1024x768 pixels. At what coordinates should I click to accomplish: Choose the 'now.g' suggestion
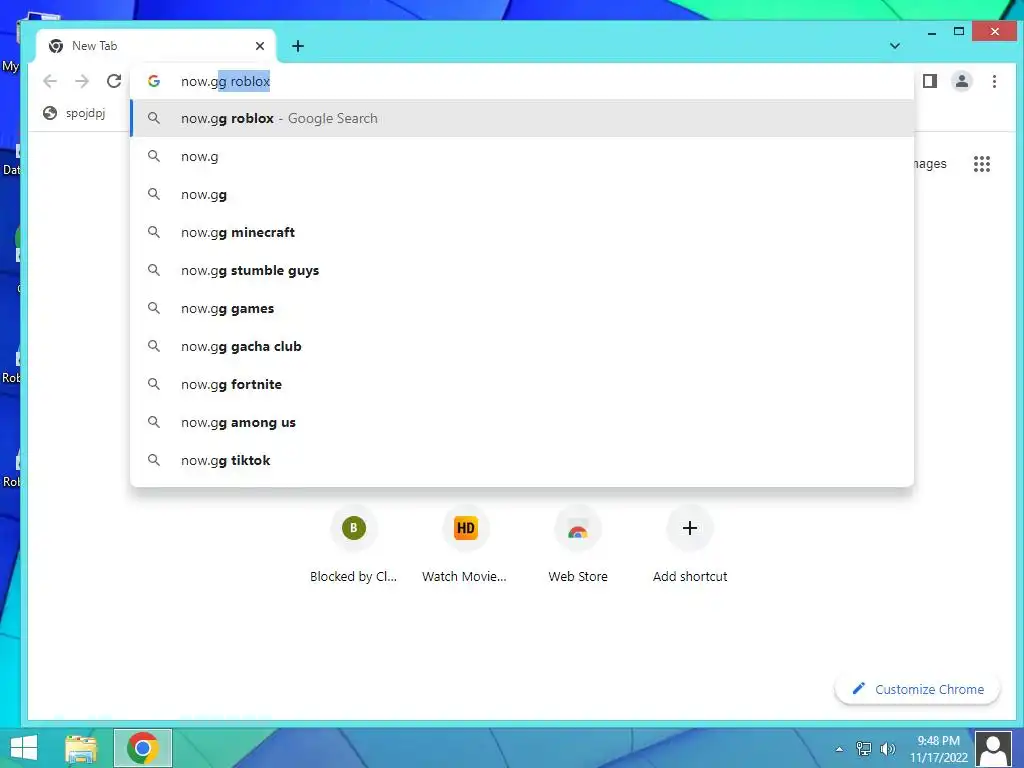tap(522, 156)
